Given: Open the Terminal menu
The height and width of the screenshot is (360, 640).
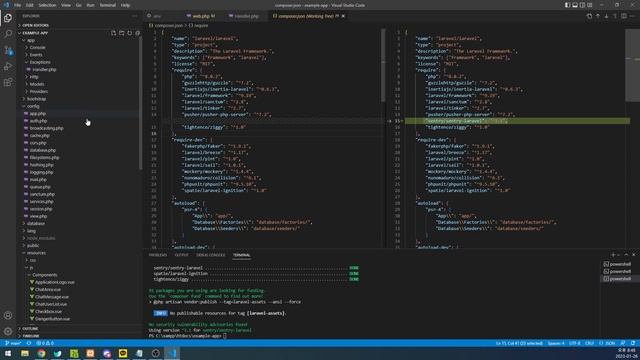Looking at the screenshot, I should [108, 5].
